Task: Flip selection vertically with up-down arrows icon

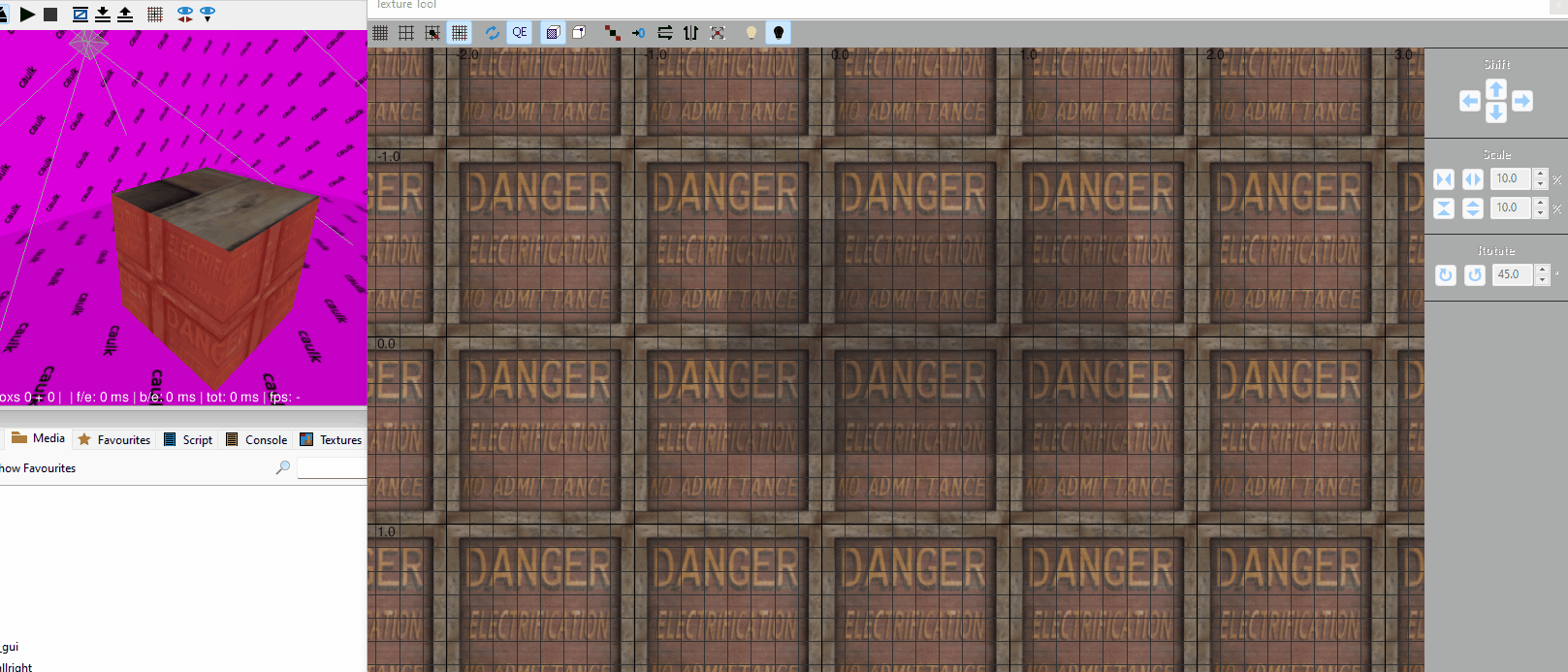Action: tap(690, 33)
